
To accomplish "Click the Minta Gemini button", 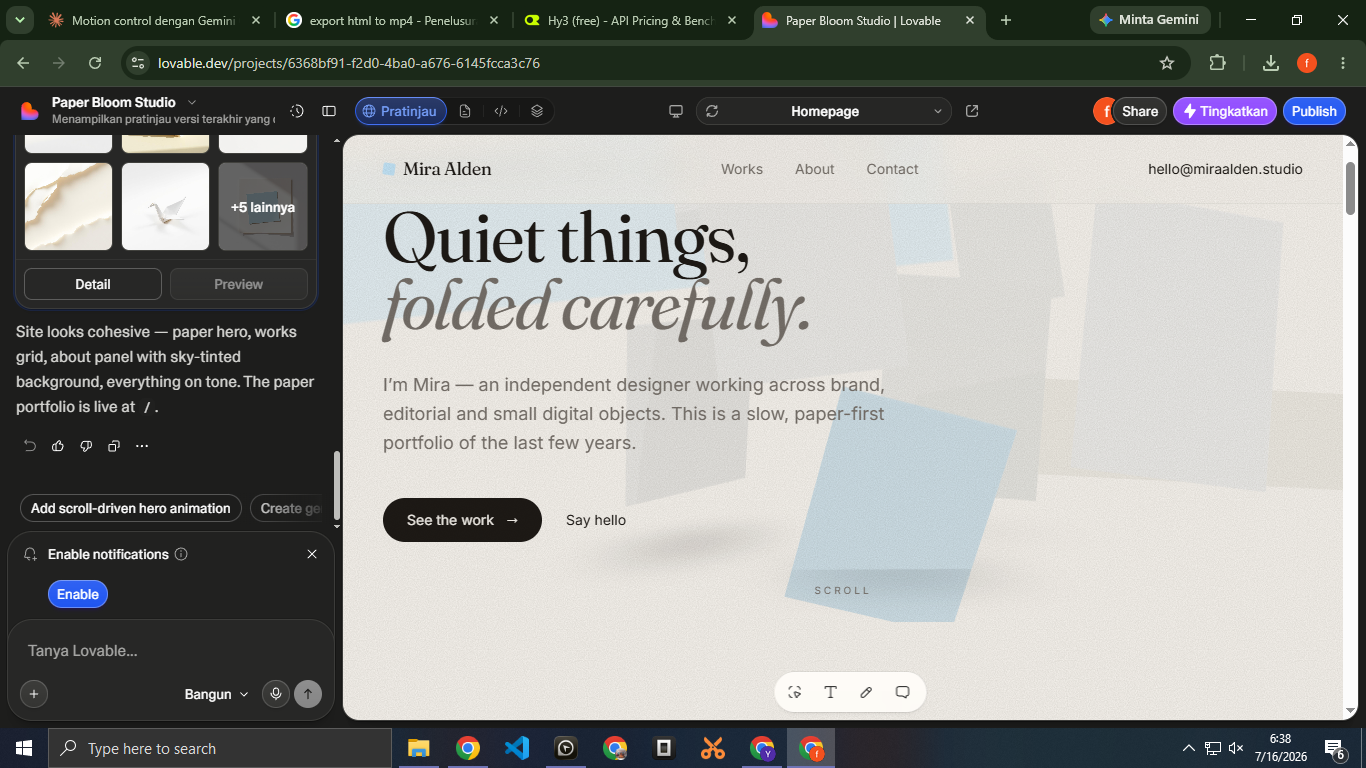I will pos(1150,20).
